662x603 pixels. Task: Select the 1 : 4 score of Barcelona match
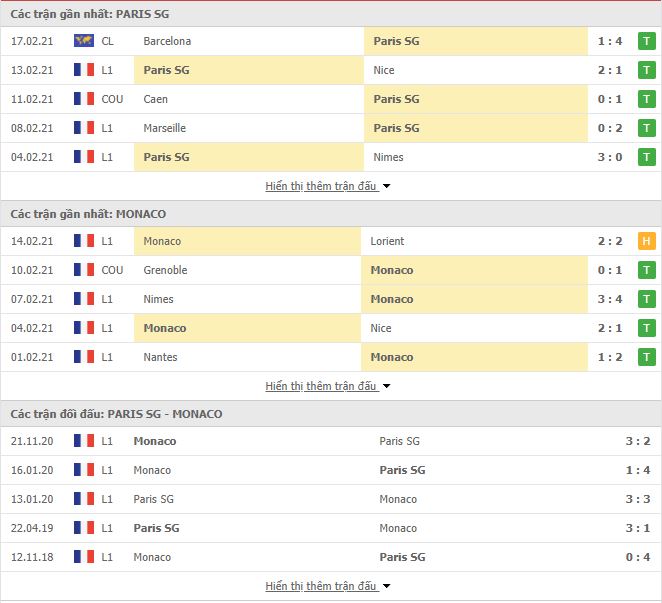tap(610, 41)
